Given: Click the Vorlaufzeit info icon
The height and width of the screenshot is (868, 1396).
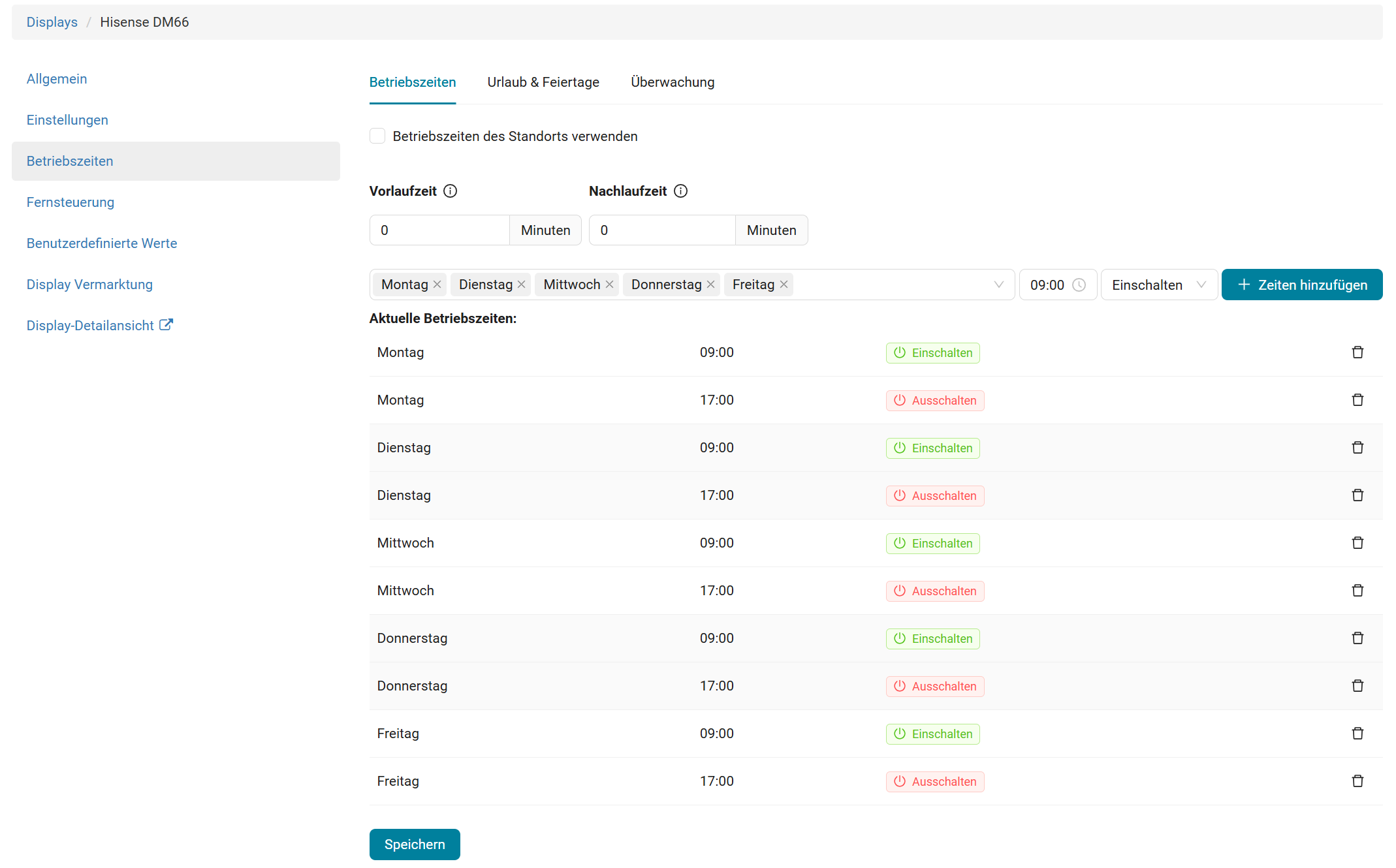Looking at the screenshot, I should pos(450,191).
